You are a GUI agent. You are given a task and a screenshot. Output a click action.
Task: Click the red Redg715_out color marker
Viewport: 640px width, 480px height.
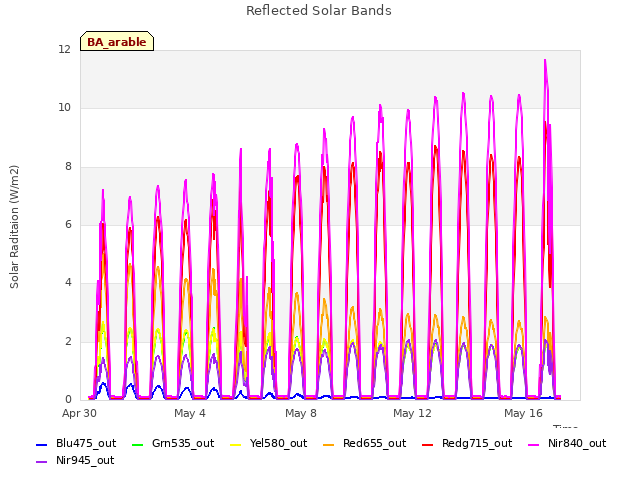[428, 444]
